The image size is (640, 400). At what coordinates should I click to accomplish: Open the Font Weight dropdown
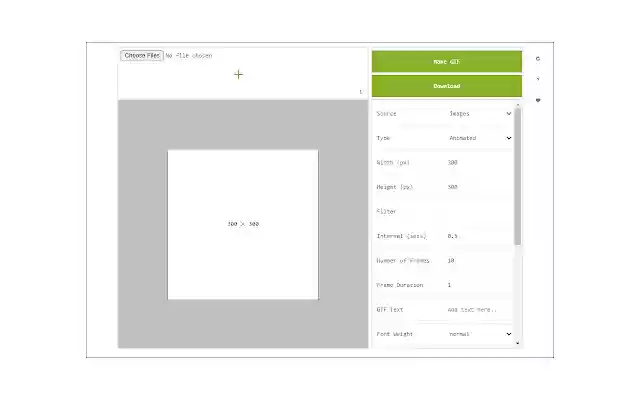[480, 334]
